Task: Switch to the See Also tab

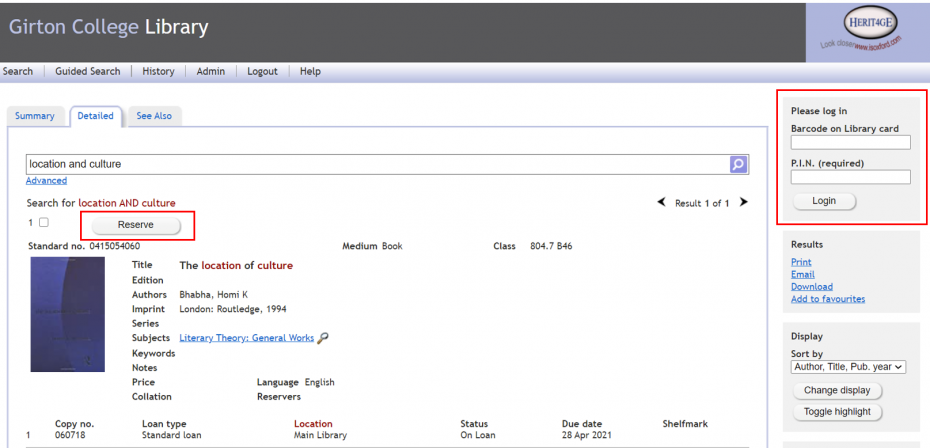Action: click(154, 116)
